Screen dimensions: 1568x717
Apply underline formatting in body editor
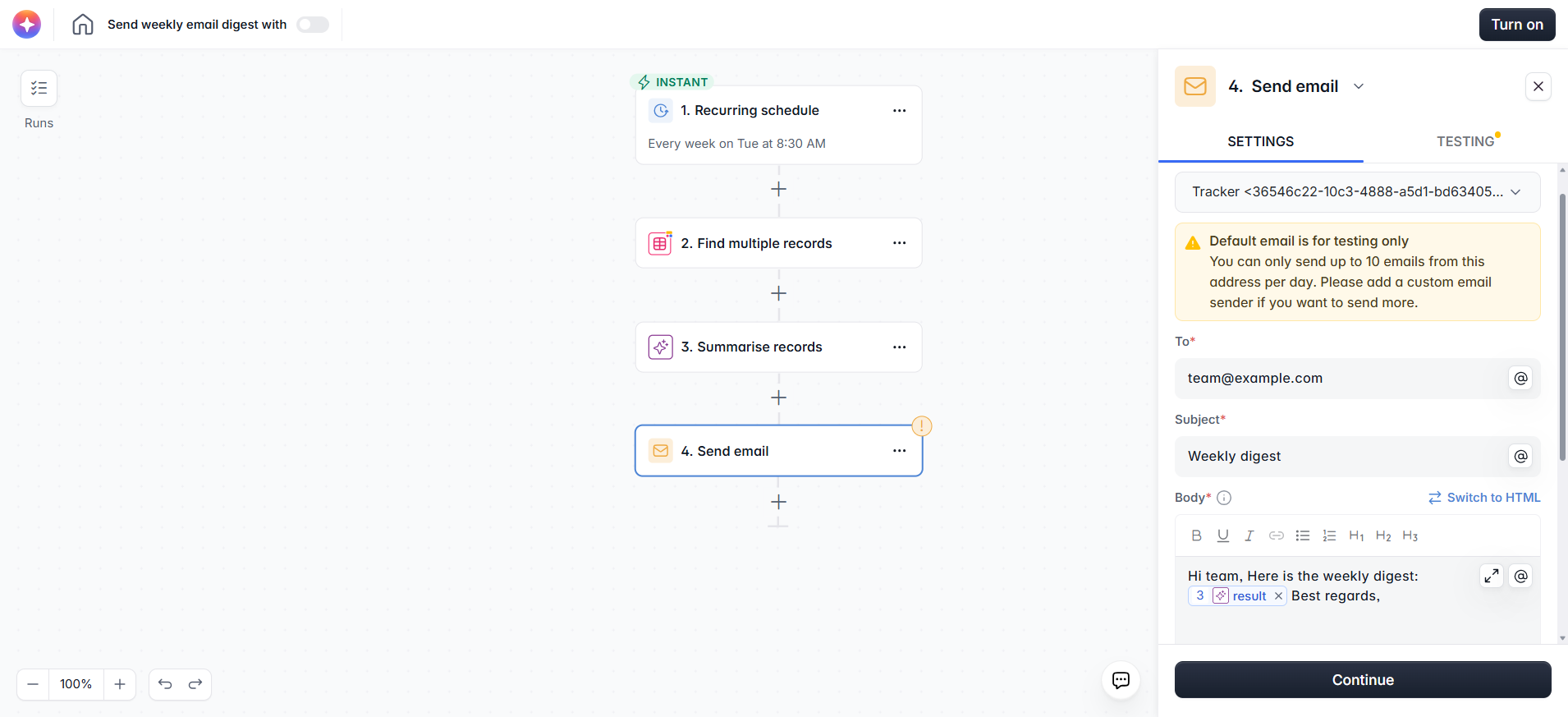1223,535
